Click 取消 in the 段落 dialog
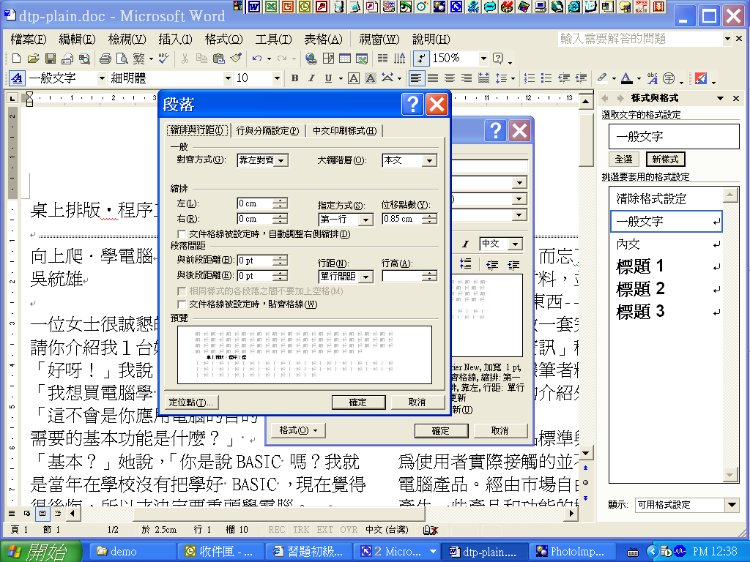Image resolution: width=750 pixels, height=562 pixels. click(x=417, y=402)
